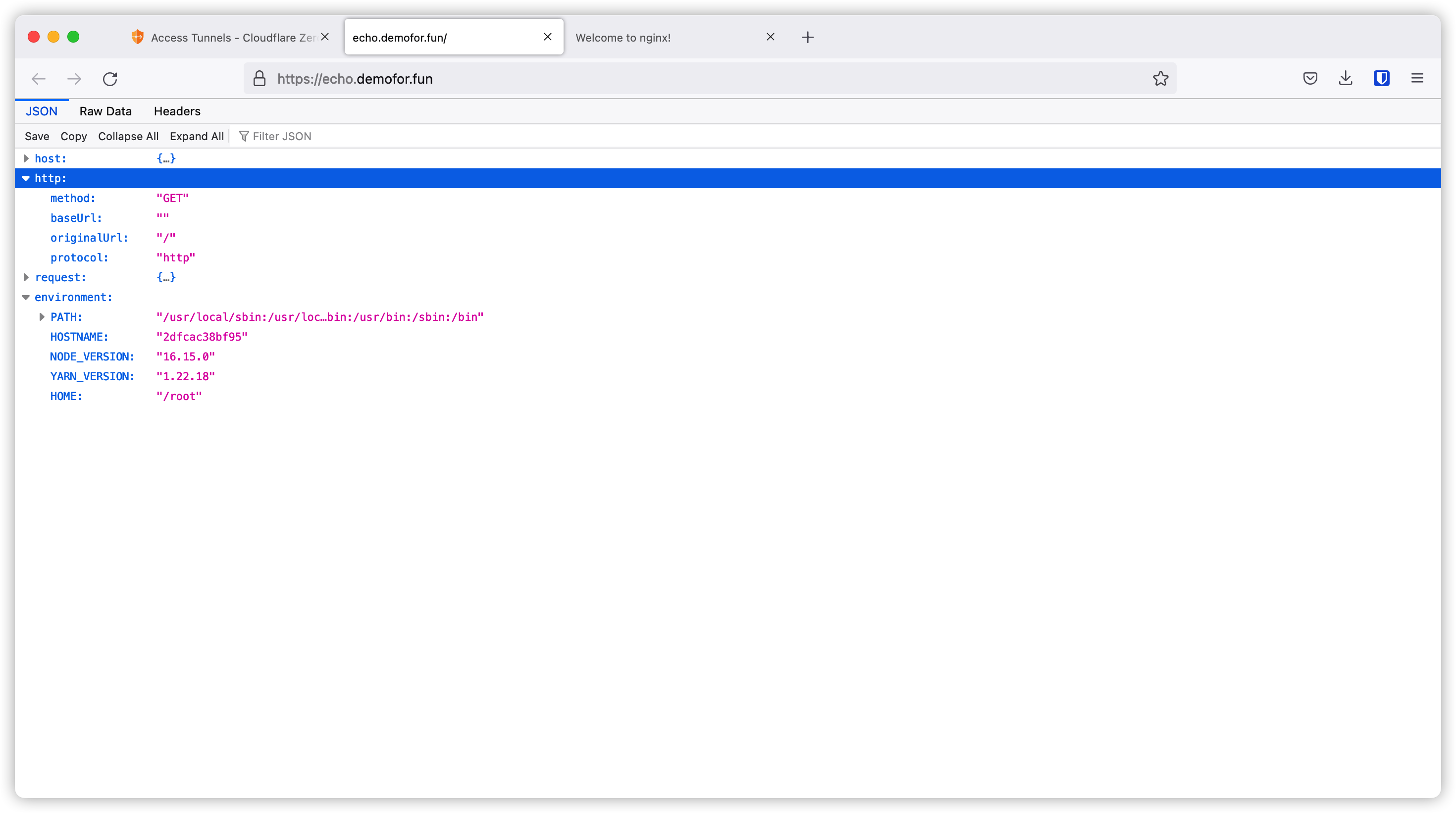Open a new tab with plus icon

point(808,37)
